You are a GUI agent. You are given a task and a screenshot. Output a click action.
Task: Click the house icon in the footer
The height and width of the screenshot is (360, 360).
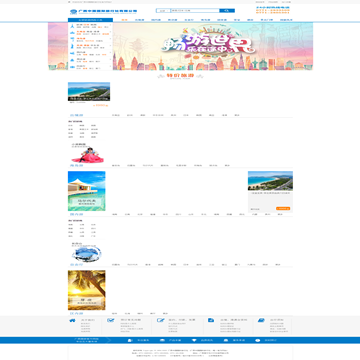[72, 320]
